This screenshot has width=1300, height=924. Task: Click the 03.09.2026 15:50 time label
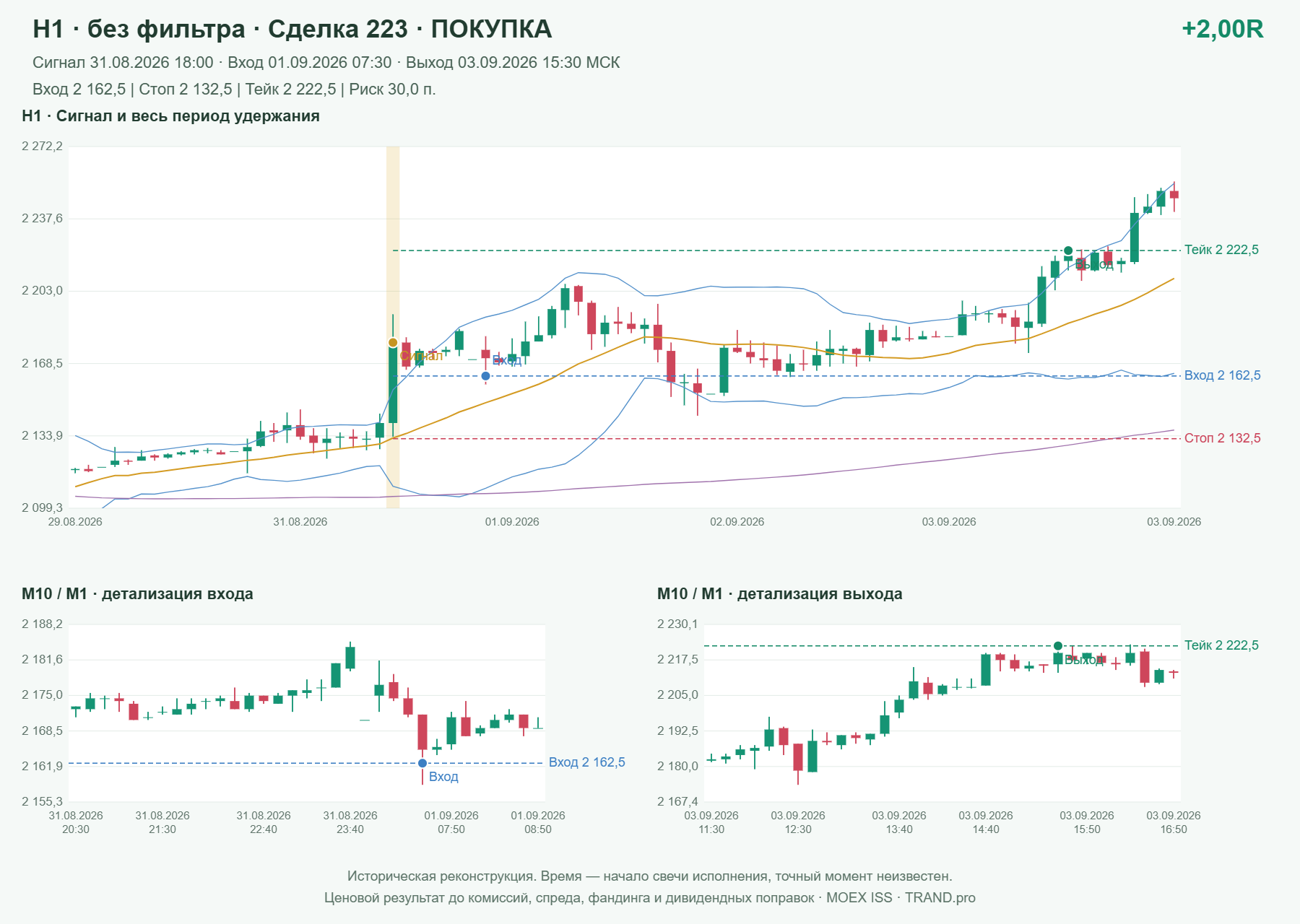pos(1087,822)
